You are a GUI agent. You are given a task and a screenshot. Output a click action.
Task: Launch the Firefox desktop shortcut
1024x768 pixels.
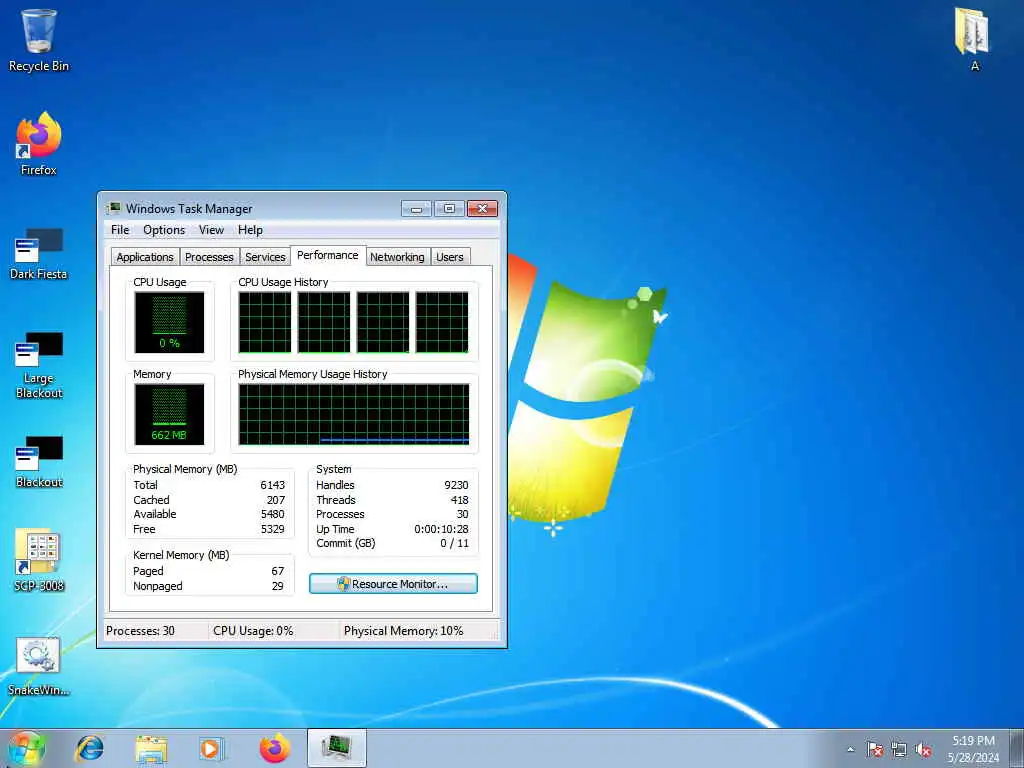pyautogui.click(x=39, y=144)
